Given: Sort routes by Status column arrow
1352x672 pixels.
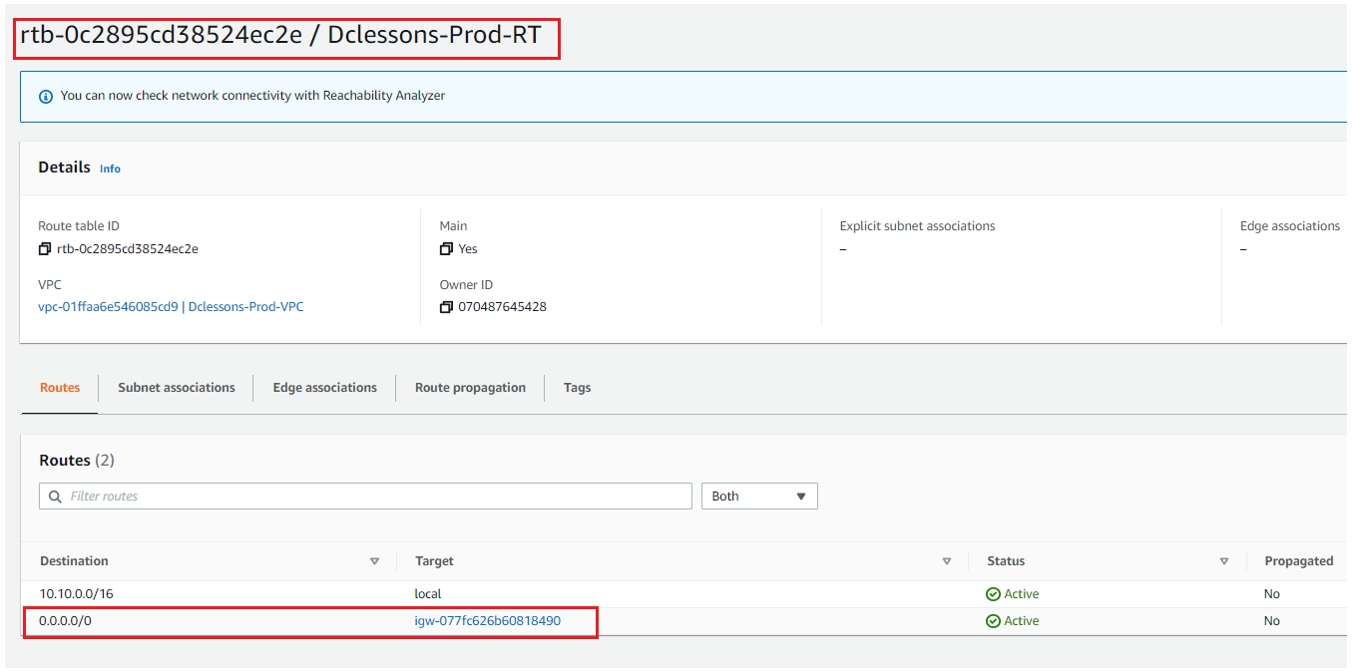Looking at the screenshot, I should coord(1224,562).
